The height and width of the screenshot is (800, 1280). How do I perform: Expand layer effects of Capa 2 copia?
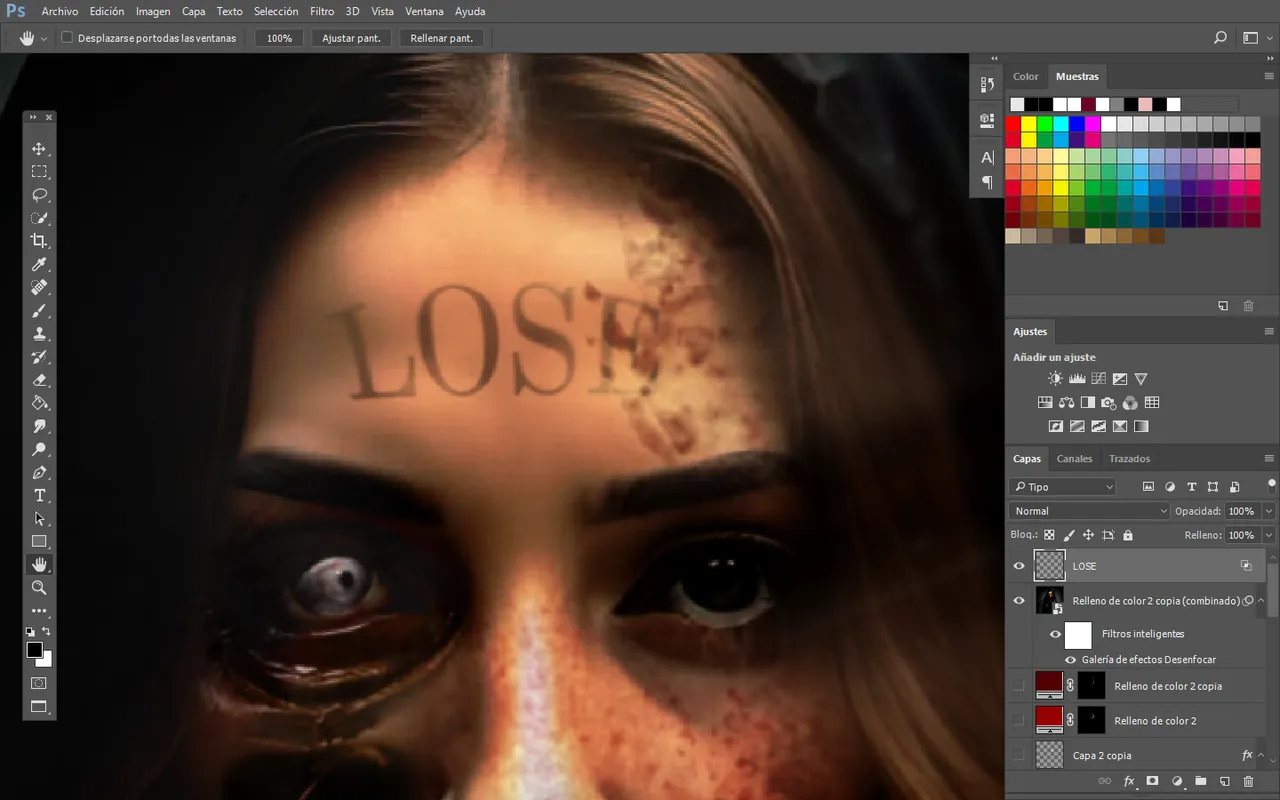[x=1260, y=755]
